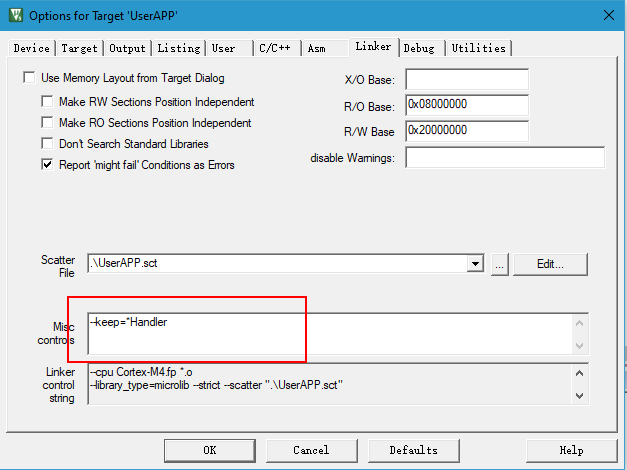Go to the Listing tab

tap(179, 48)
